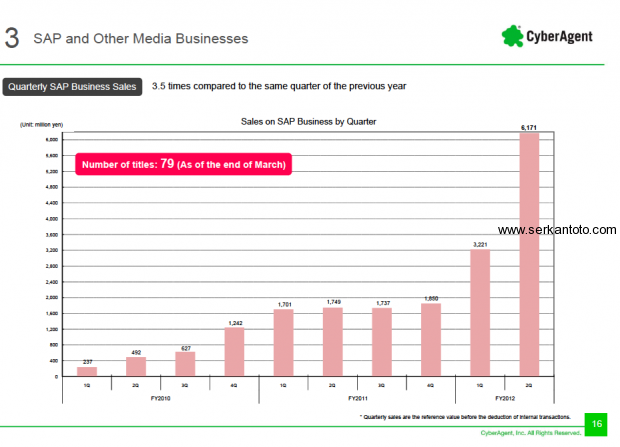The width and height of the screenshot is (620, 447).
Task: Select the slide heading SAP and Other Media Businesses
Action: pyautogui.click(x=141, y=38)
